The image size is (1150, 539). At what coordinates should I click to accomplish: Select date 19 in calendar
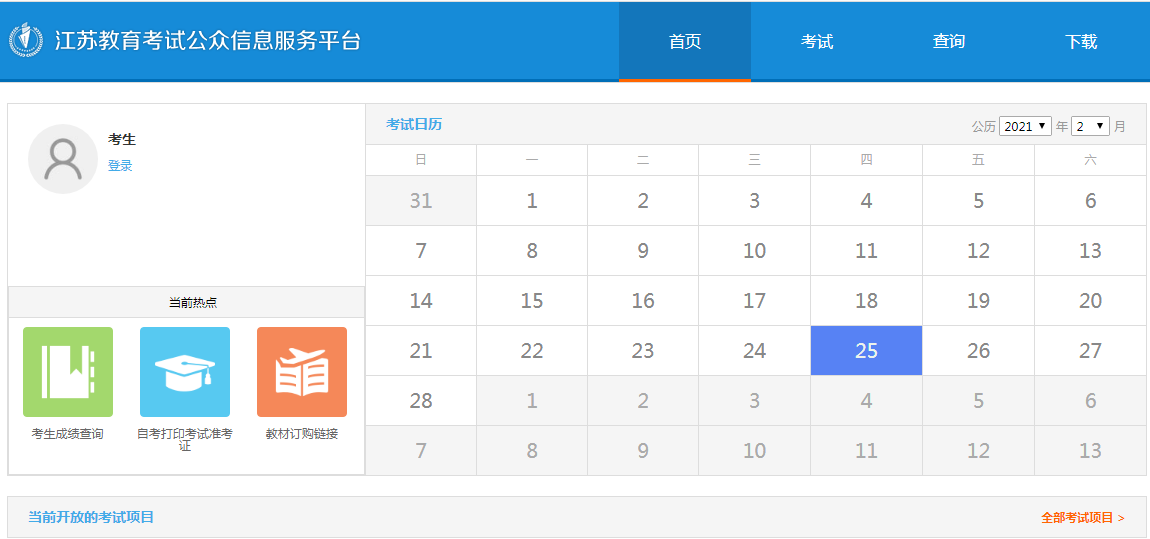978,301
